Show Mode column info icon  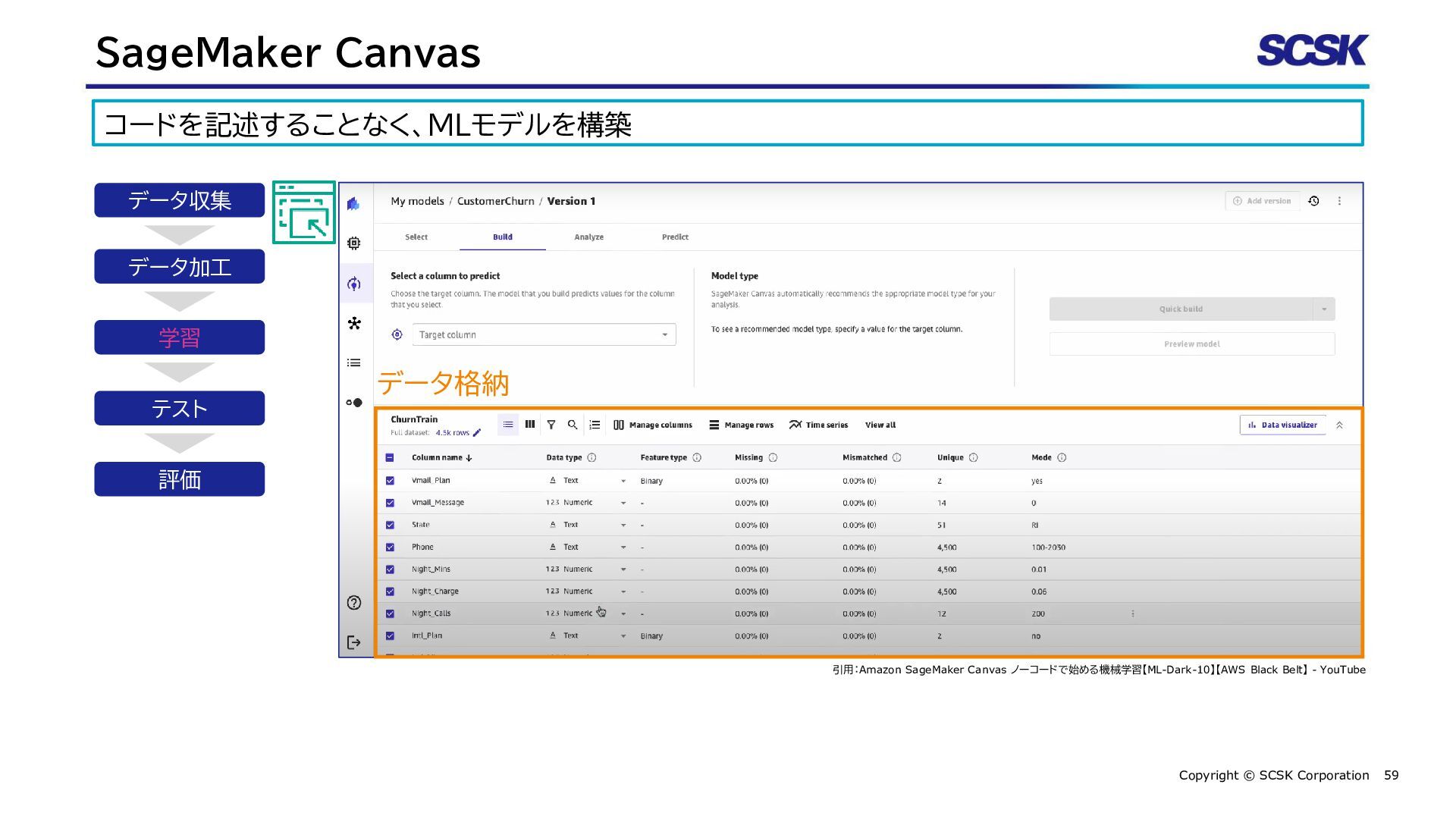click(1062, 457)
